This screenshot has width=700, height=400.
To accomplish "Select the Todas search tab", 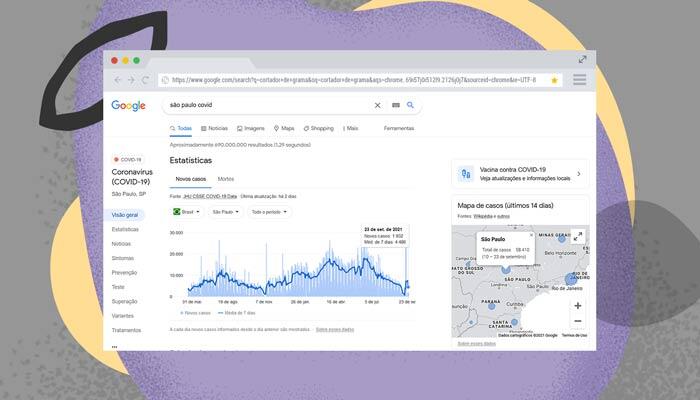I will [181, 129].
